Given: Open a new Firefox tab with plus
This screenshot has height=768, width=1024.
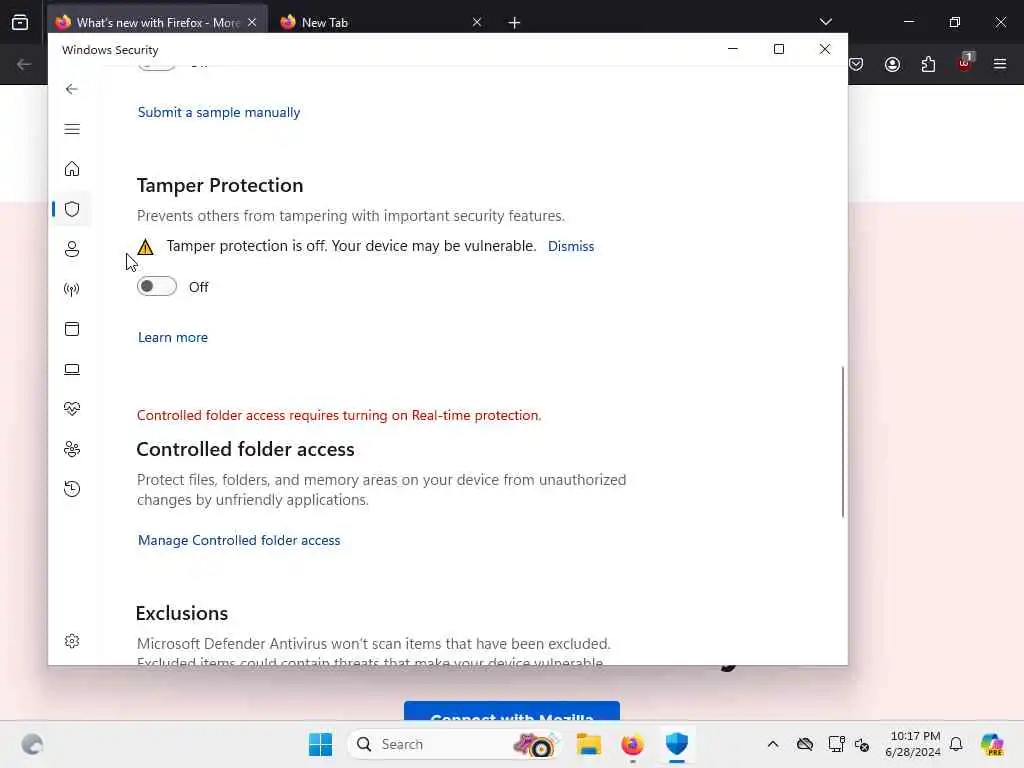Looking at the screenshot, I should pyautogui.click(x=515, y=23).
